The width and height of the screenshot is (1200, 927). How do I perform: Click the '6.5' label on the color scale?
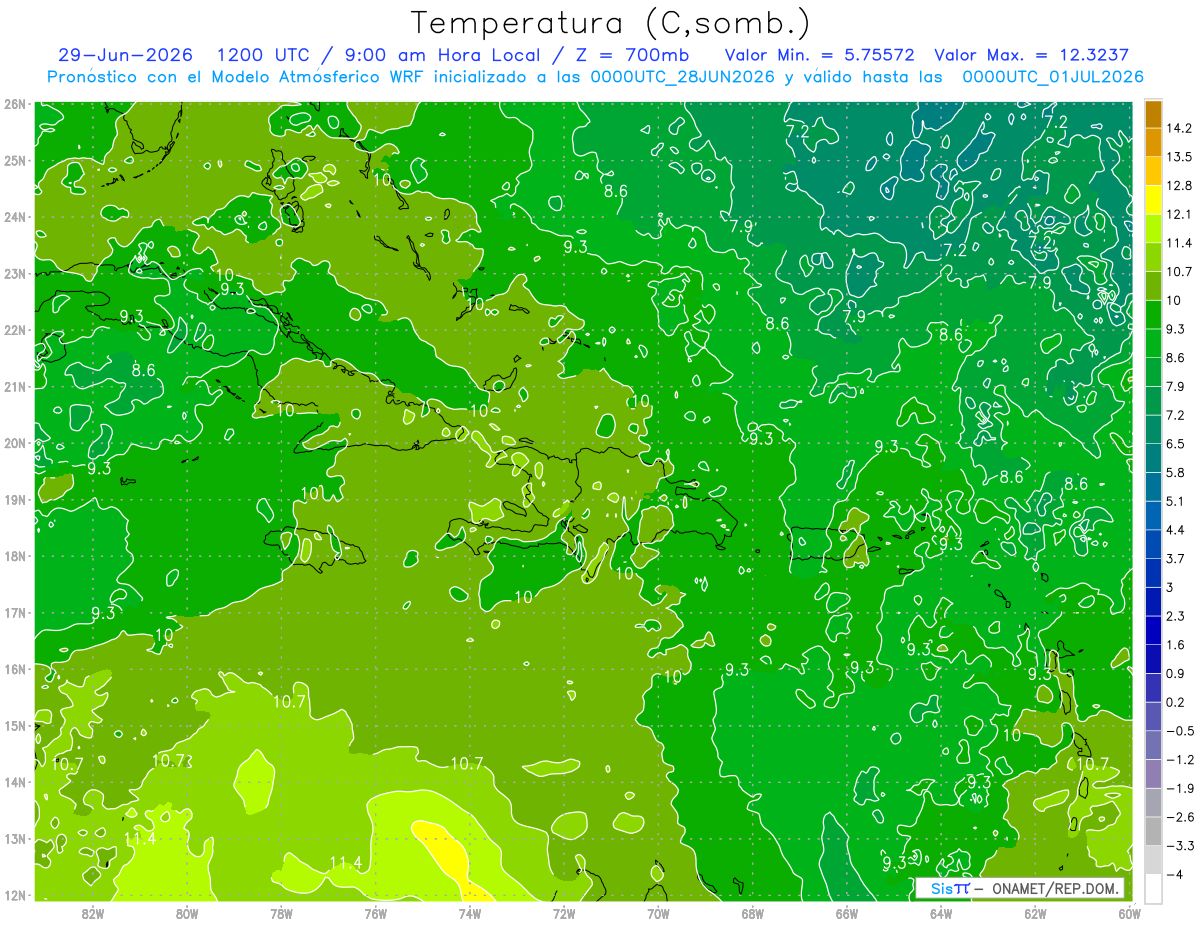(1177, 443)
